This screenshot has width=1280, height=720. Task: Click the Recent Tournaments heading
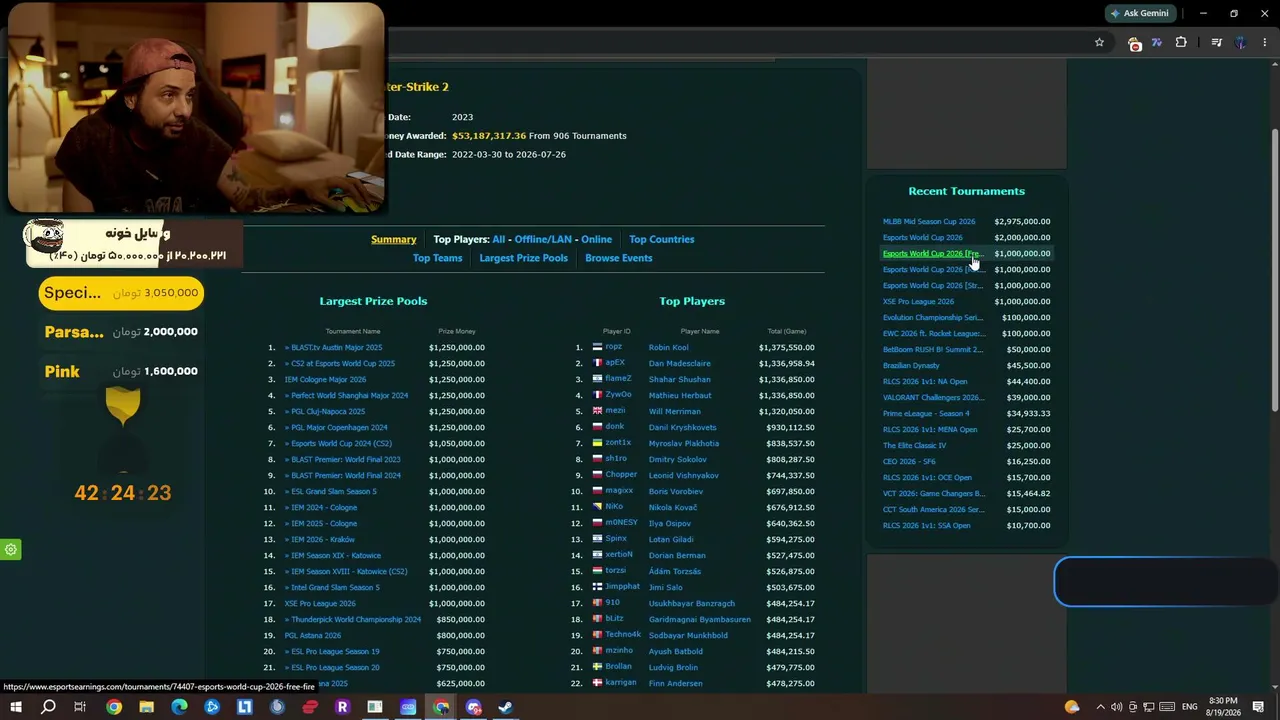966,191
